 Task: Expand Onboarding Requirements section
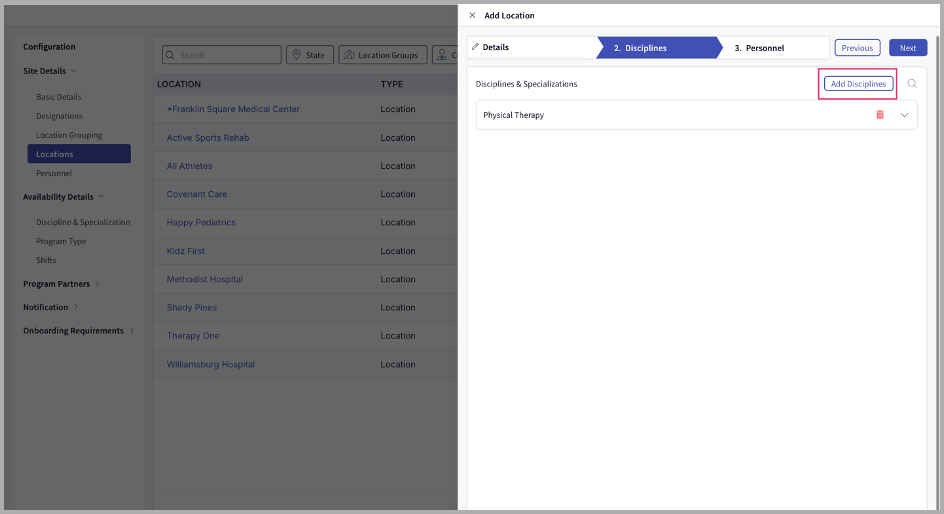[131, 331]
